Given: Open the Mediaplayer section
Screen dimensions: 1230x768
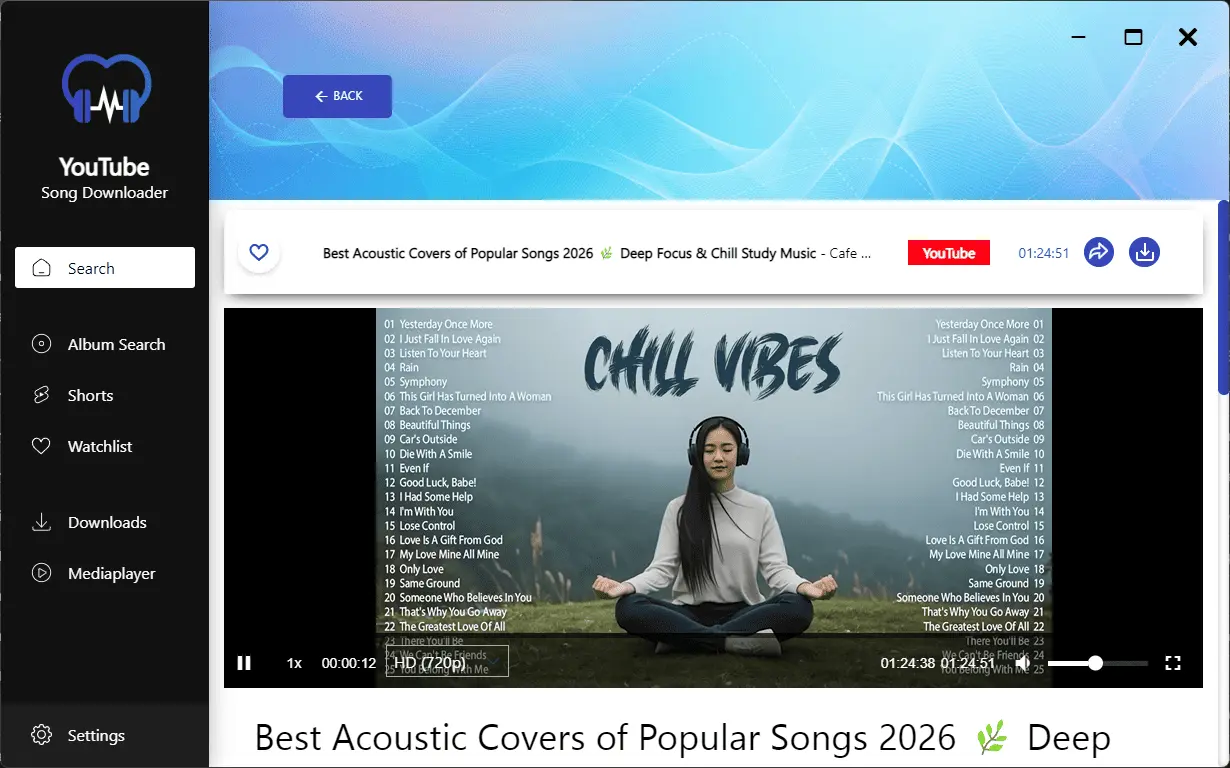Looking at the screenshot, I should [105, 573].
